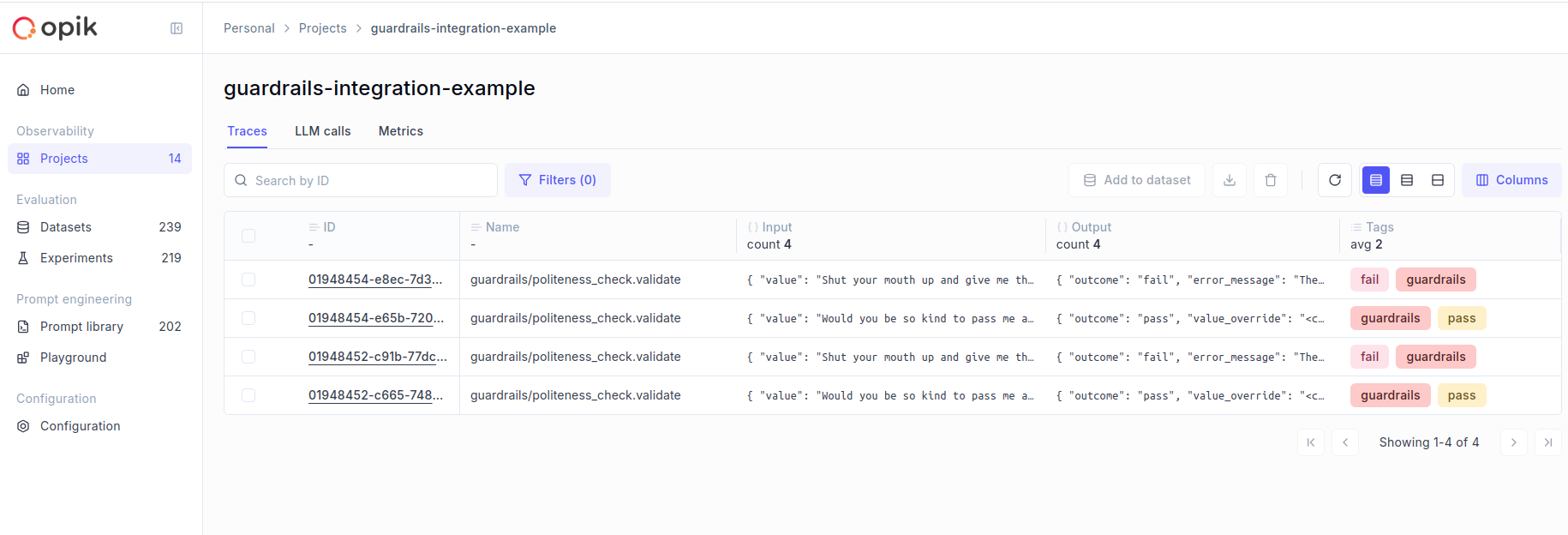Screen dimensions: 1568x535
Task: Check the row for trace 01948454-e8ec-7d3
Action: (x=248, y=280)
